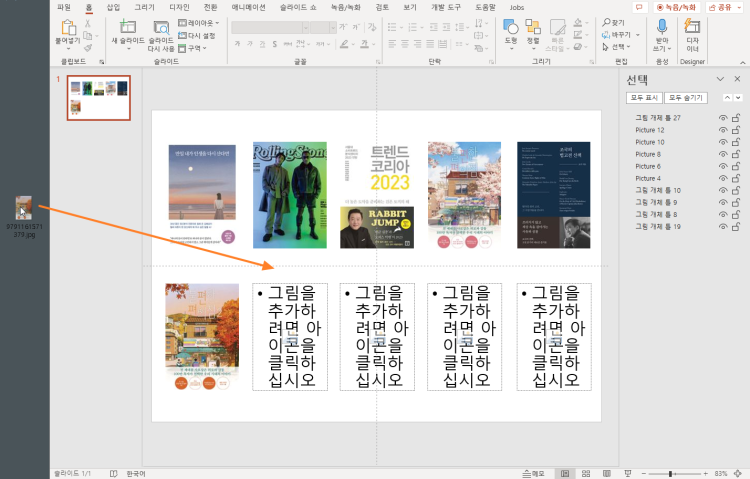Click spell check icon in status bar

click(113, 473)
